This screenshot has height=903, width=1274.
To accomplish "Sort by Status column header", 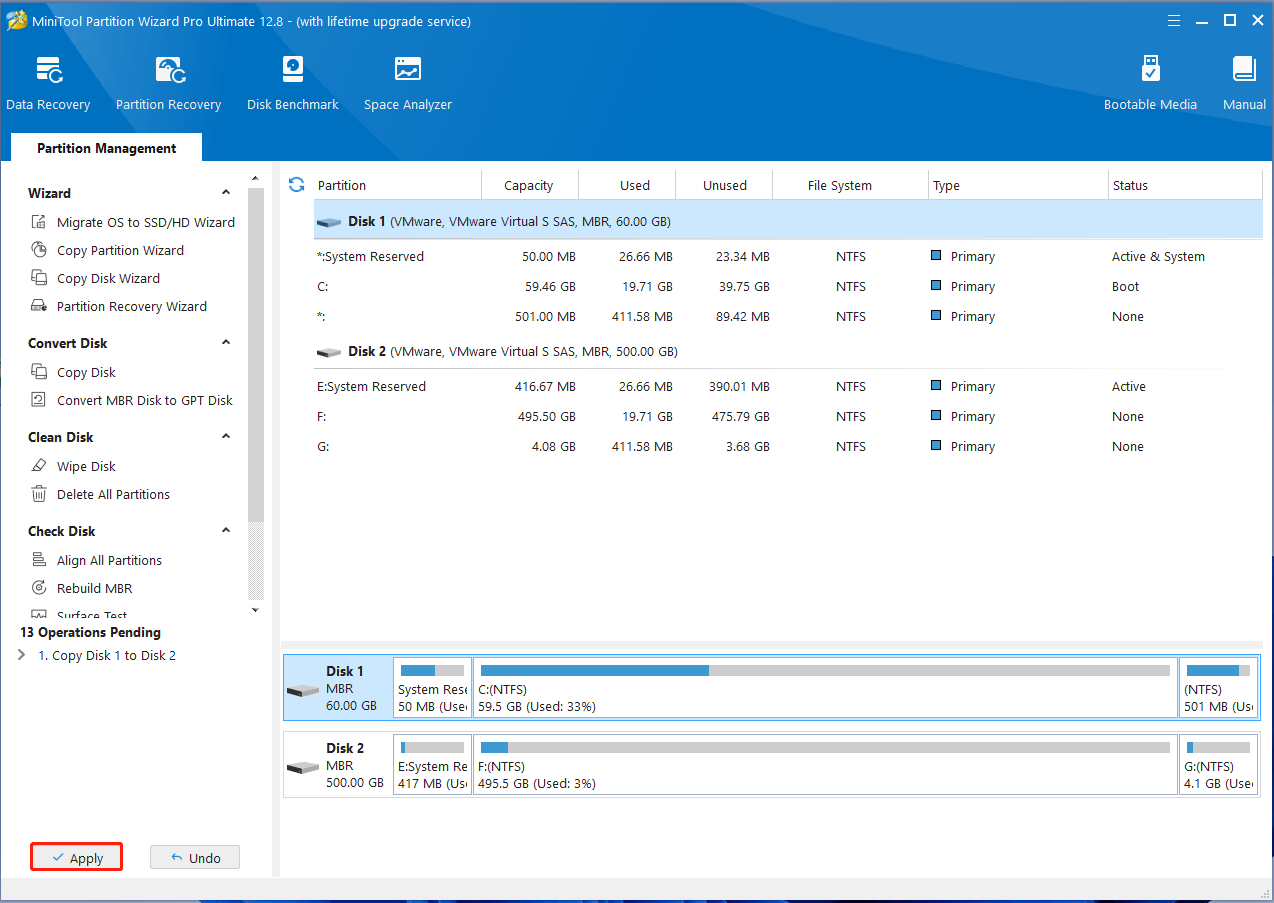I will [1184, 185].
